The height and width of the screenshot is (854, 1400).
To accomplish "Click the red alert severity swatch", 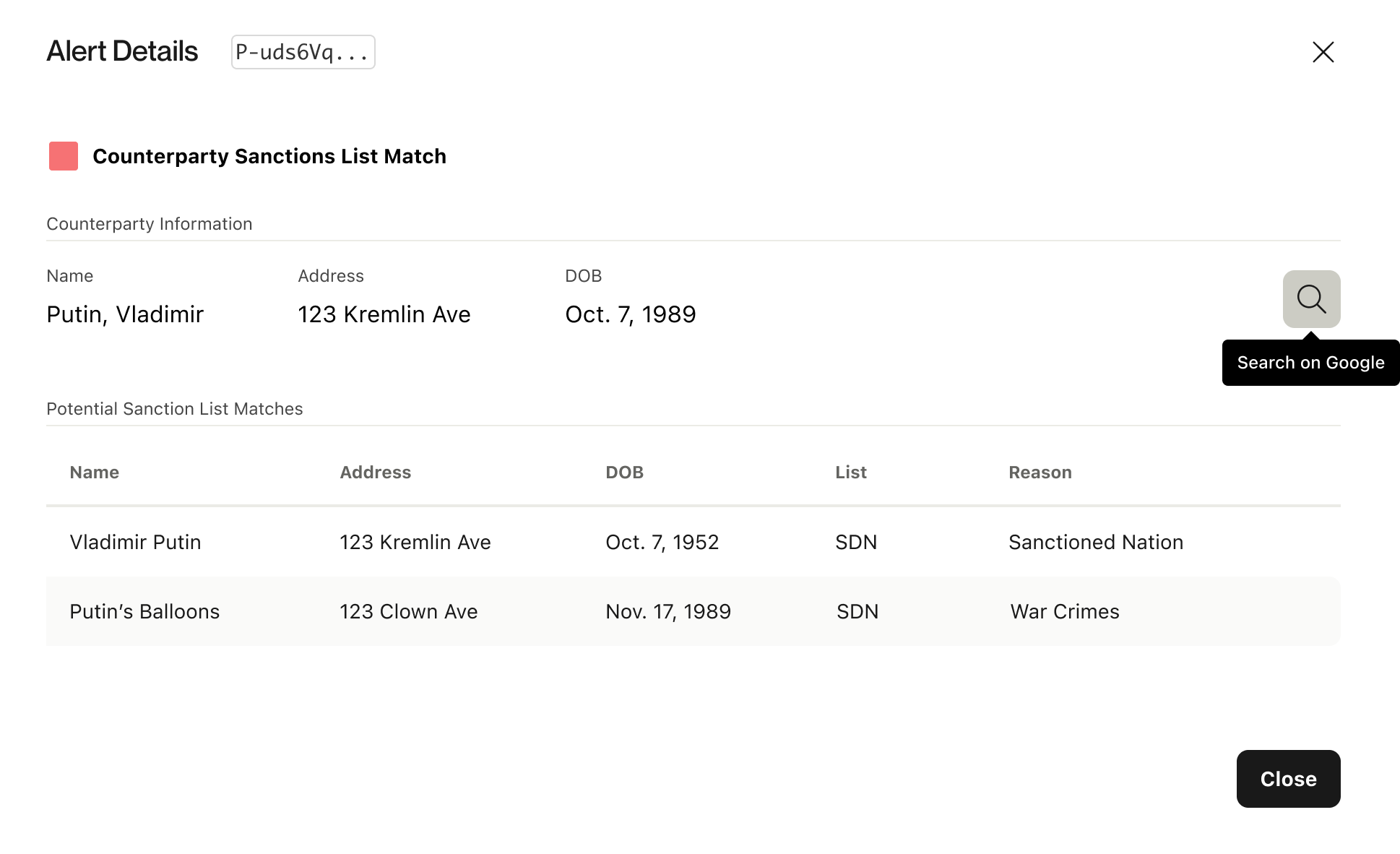I will tap(64, 156).
